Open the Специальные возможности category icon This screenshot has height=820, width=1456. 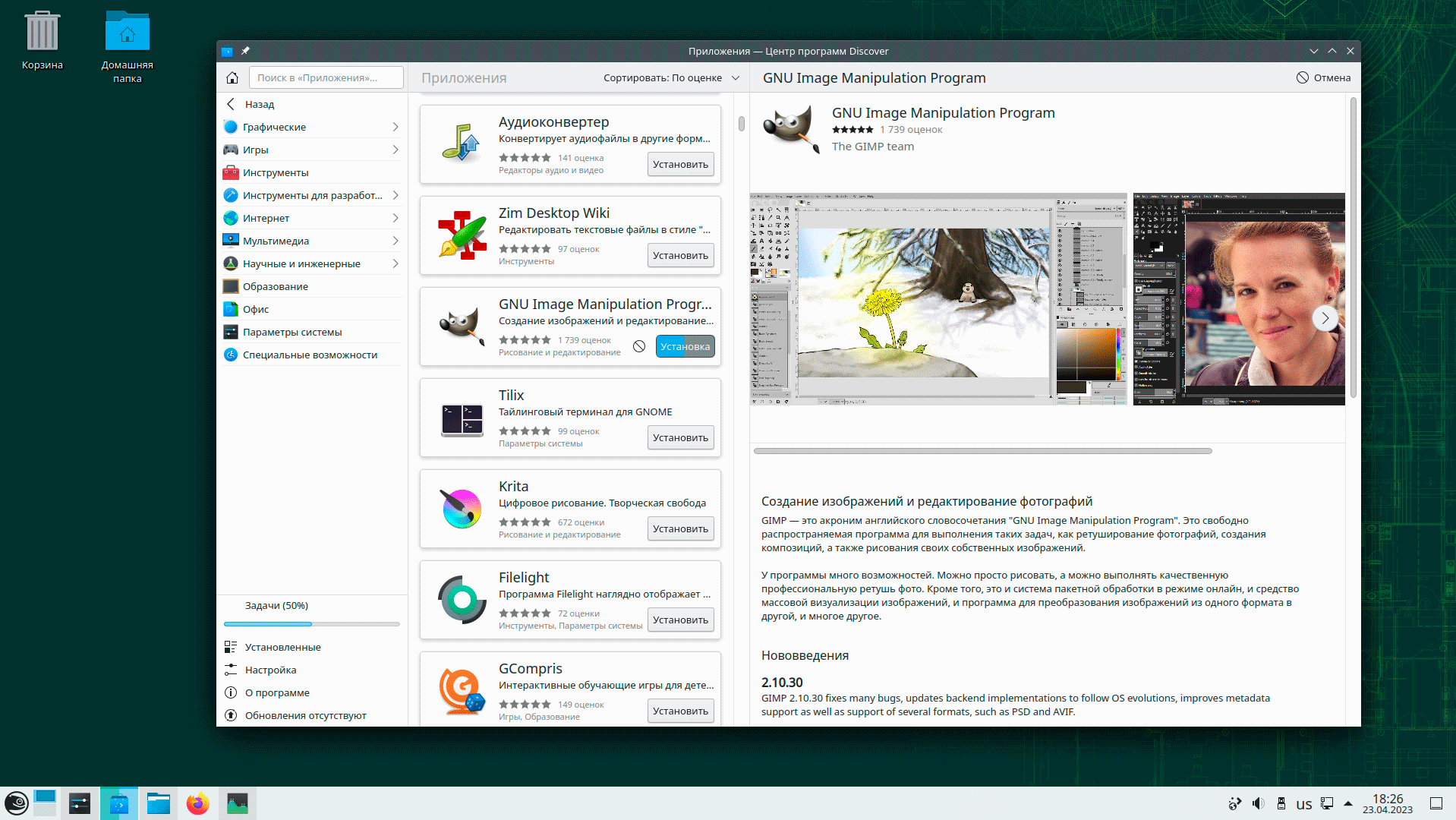coord(231,355)
